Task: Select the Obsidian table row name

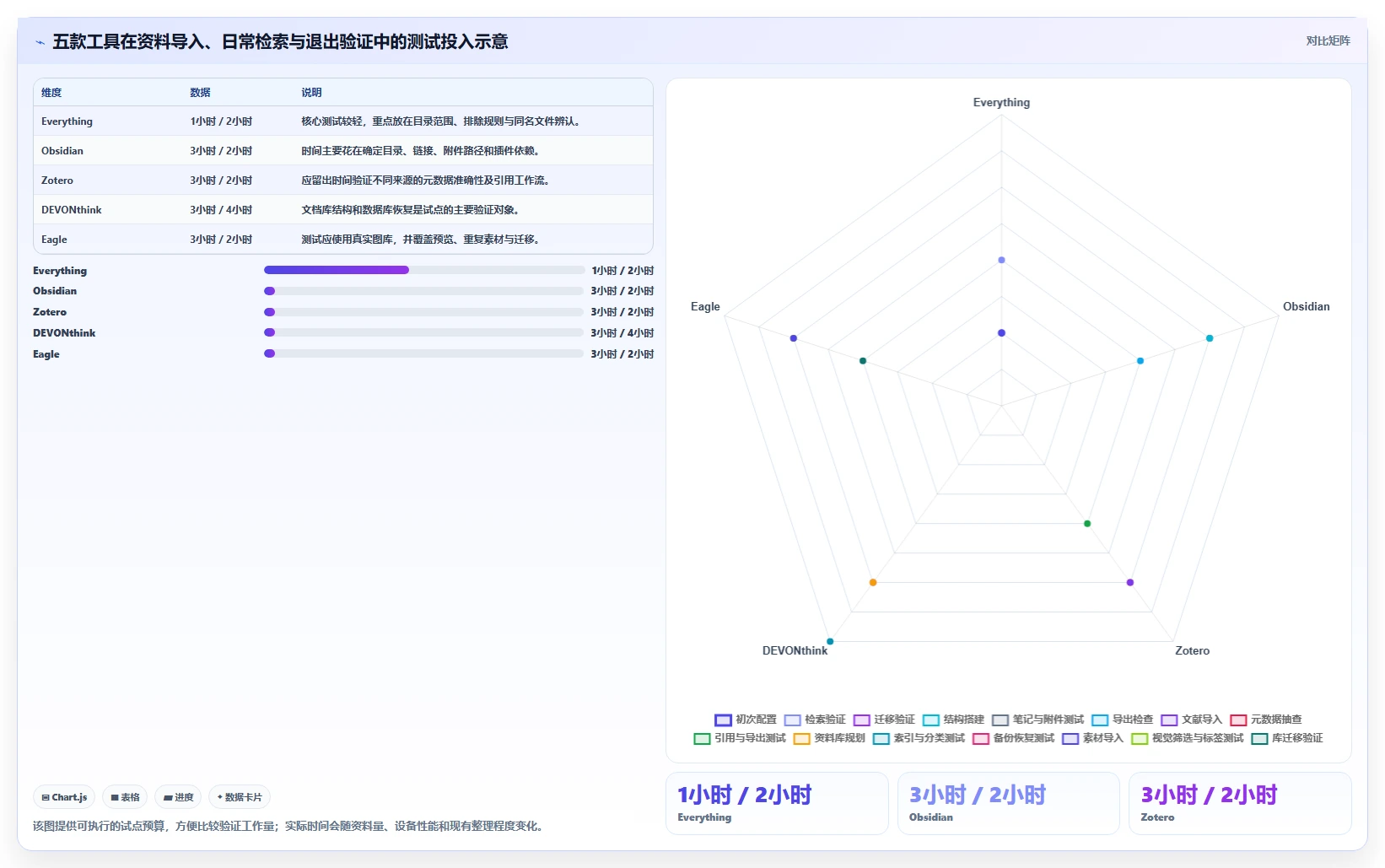Action: tap(62, 151)
